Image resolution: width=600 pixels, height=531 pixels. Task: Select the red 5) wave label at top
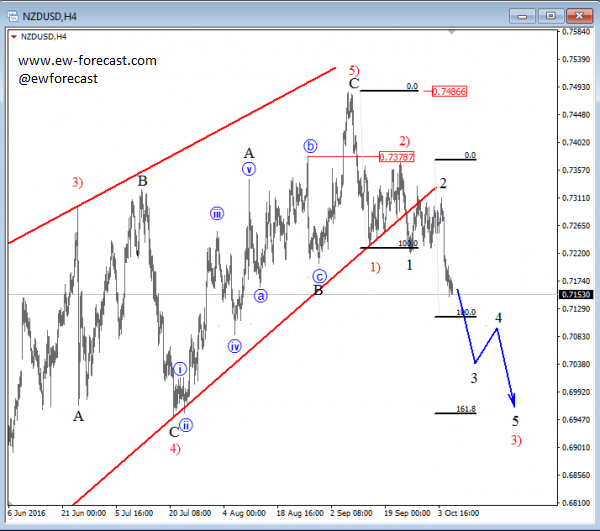[x=354, y=70]
